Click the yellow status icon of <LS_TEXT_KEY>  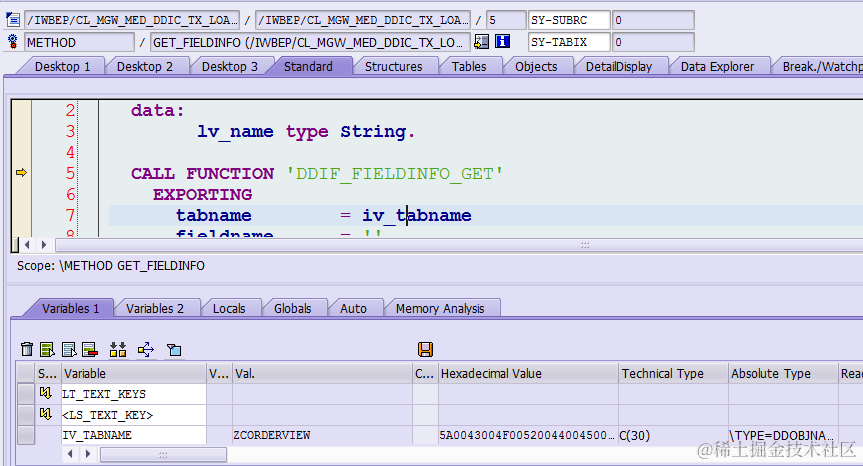click(x=46, y=414)
